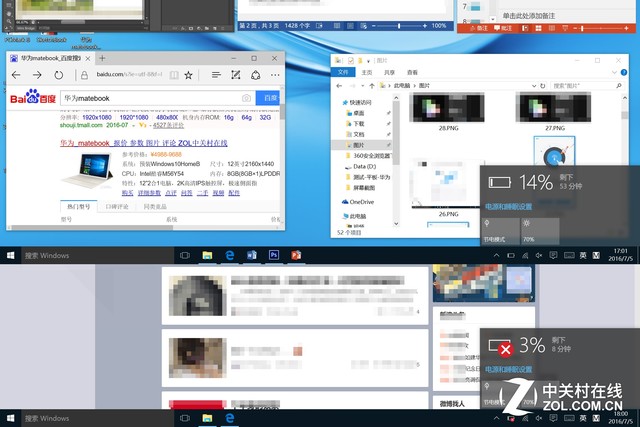640x427 pixels.
Task: Click the 64g ROM link
Action: point(247,117)
